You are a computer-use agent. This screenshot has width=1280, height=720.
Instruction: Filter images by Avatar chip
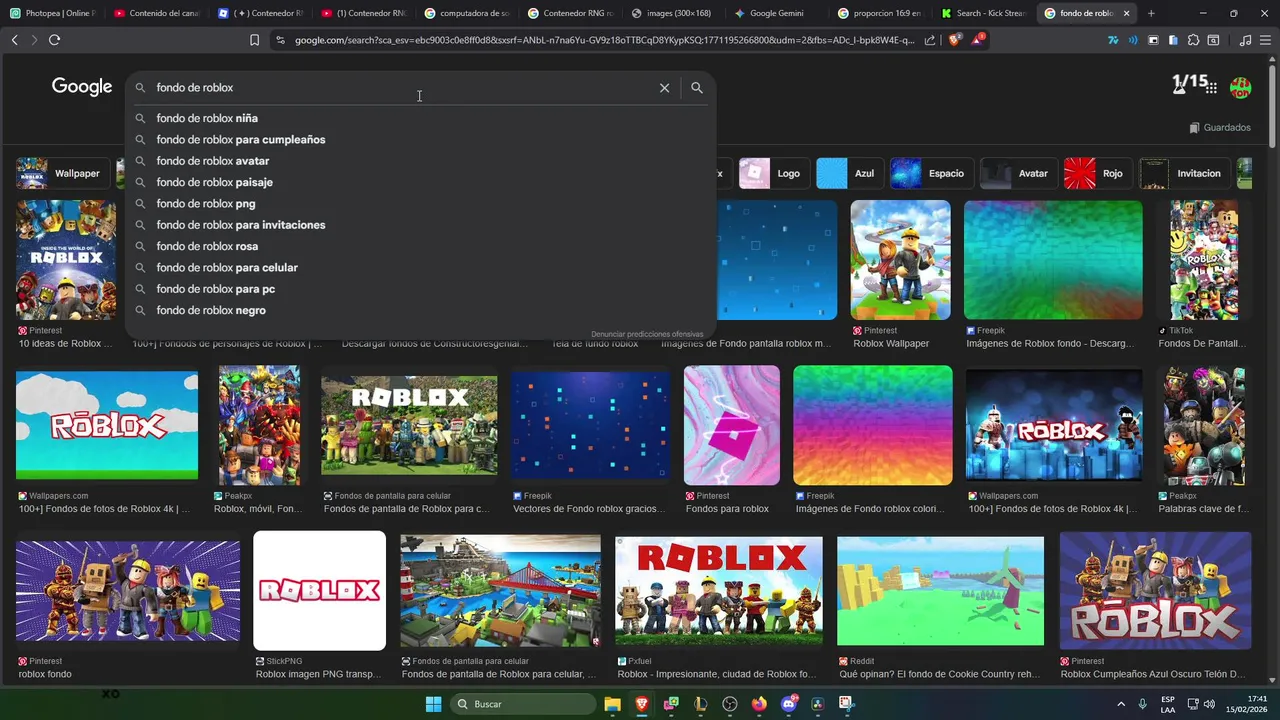pos(1017,173)
